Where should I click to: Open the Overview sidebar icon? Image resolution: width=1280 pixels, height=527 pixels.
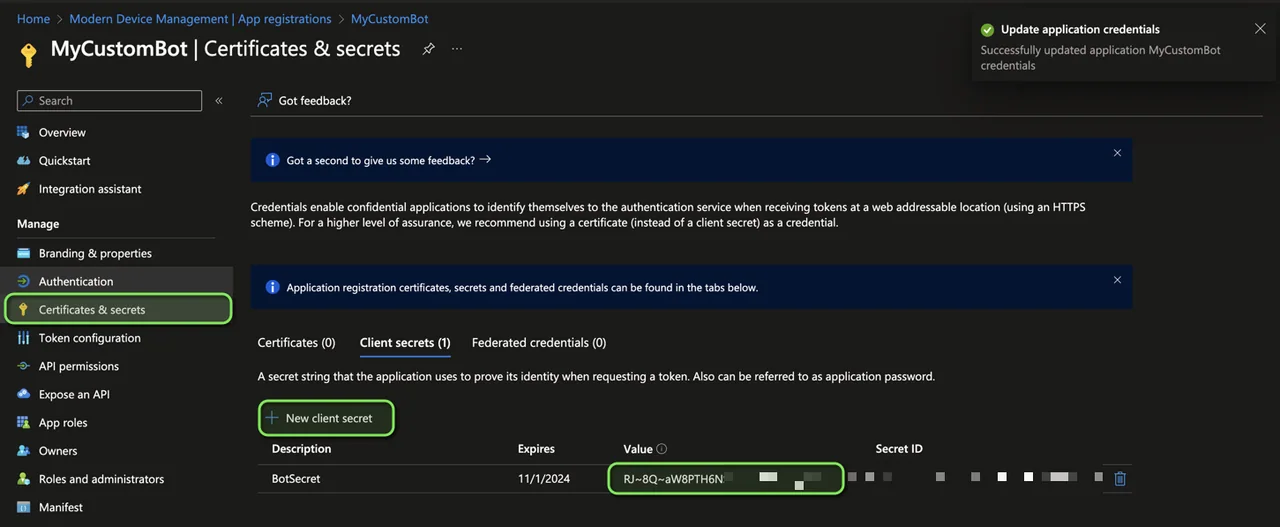coord(24,132)
